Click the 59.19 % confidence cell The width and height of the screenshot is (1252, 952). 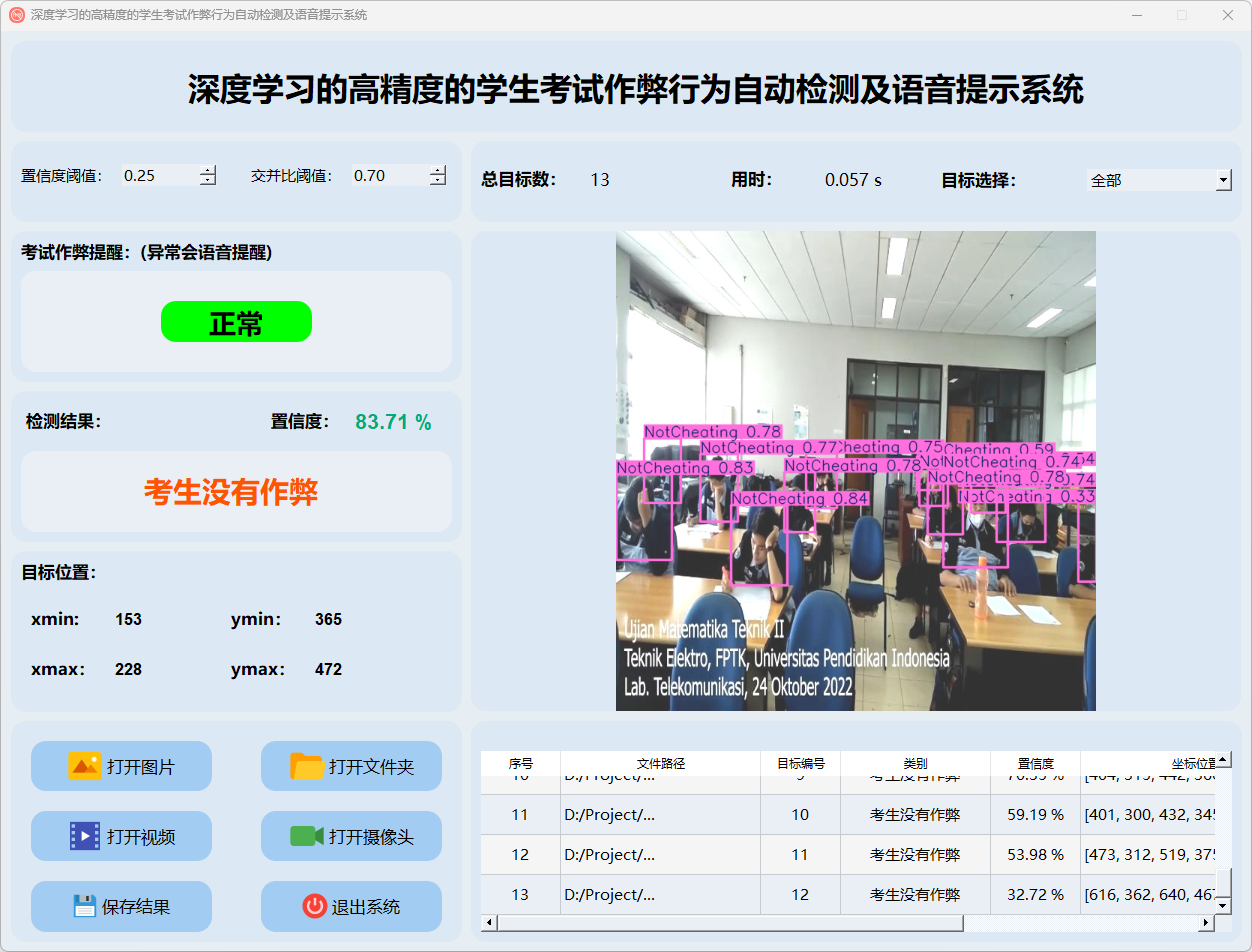click(1035, 815)
